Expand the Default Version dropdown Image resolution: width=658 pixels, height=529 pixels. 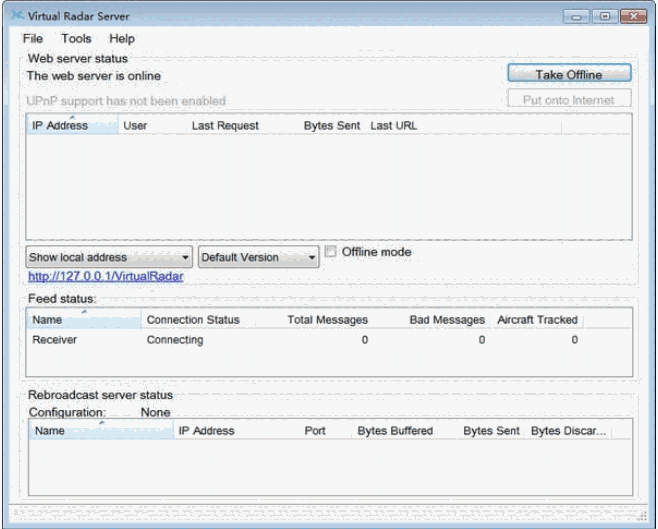[x=258, y=257]
